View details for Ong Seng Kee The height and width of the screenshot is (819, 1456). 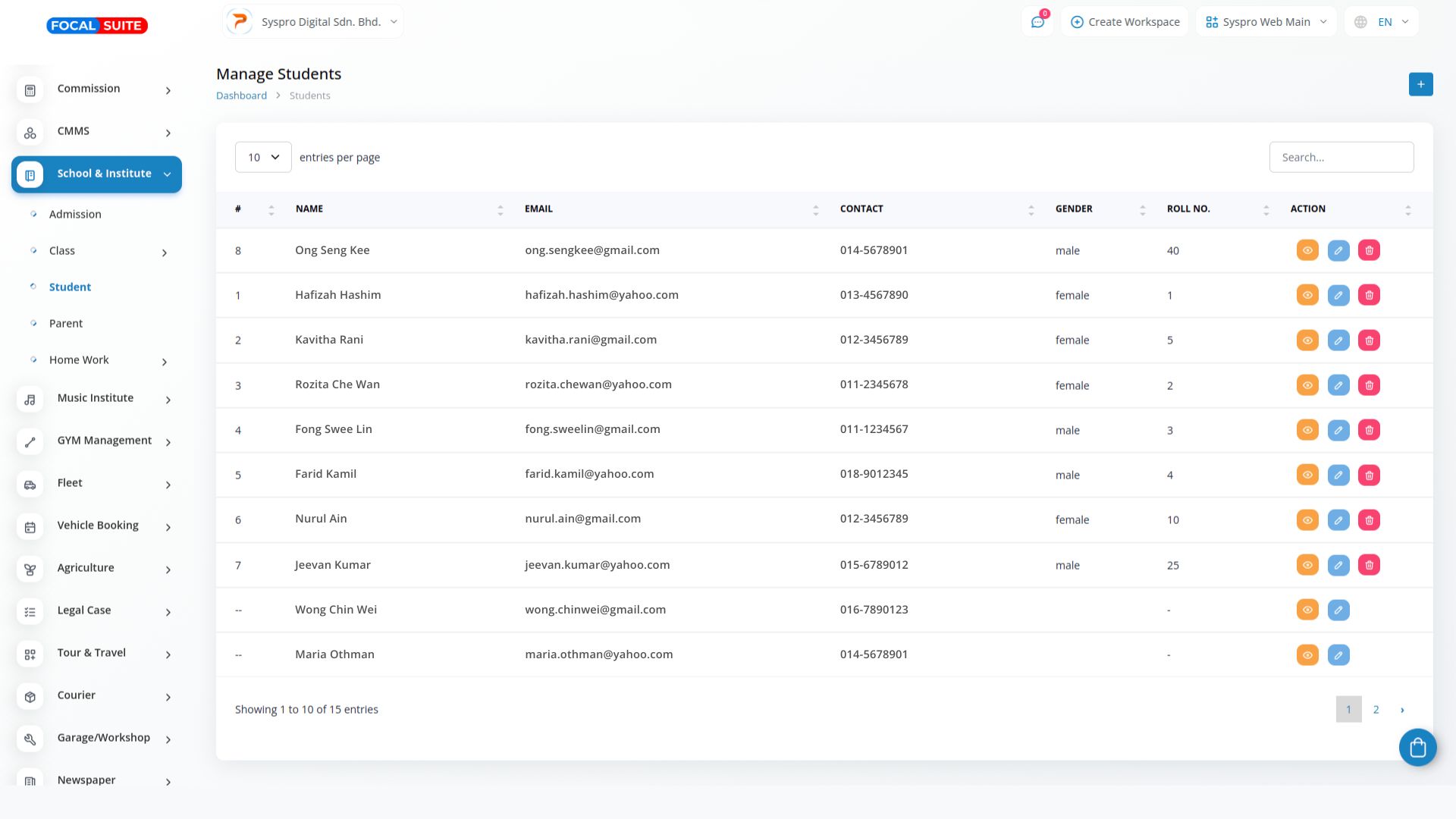[1307, 250]
